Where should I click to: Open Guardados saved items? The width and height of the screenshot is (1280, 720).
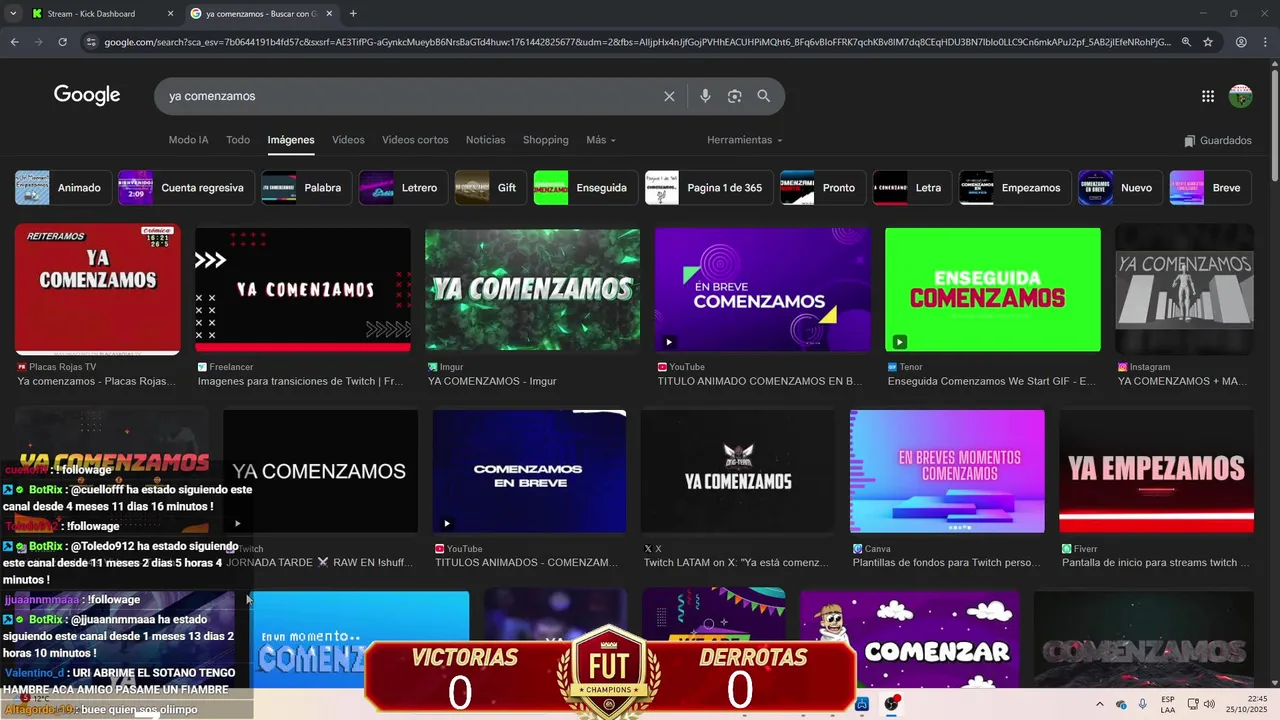click(1218, 141)
